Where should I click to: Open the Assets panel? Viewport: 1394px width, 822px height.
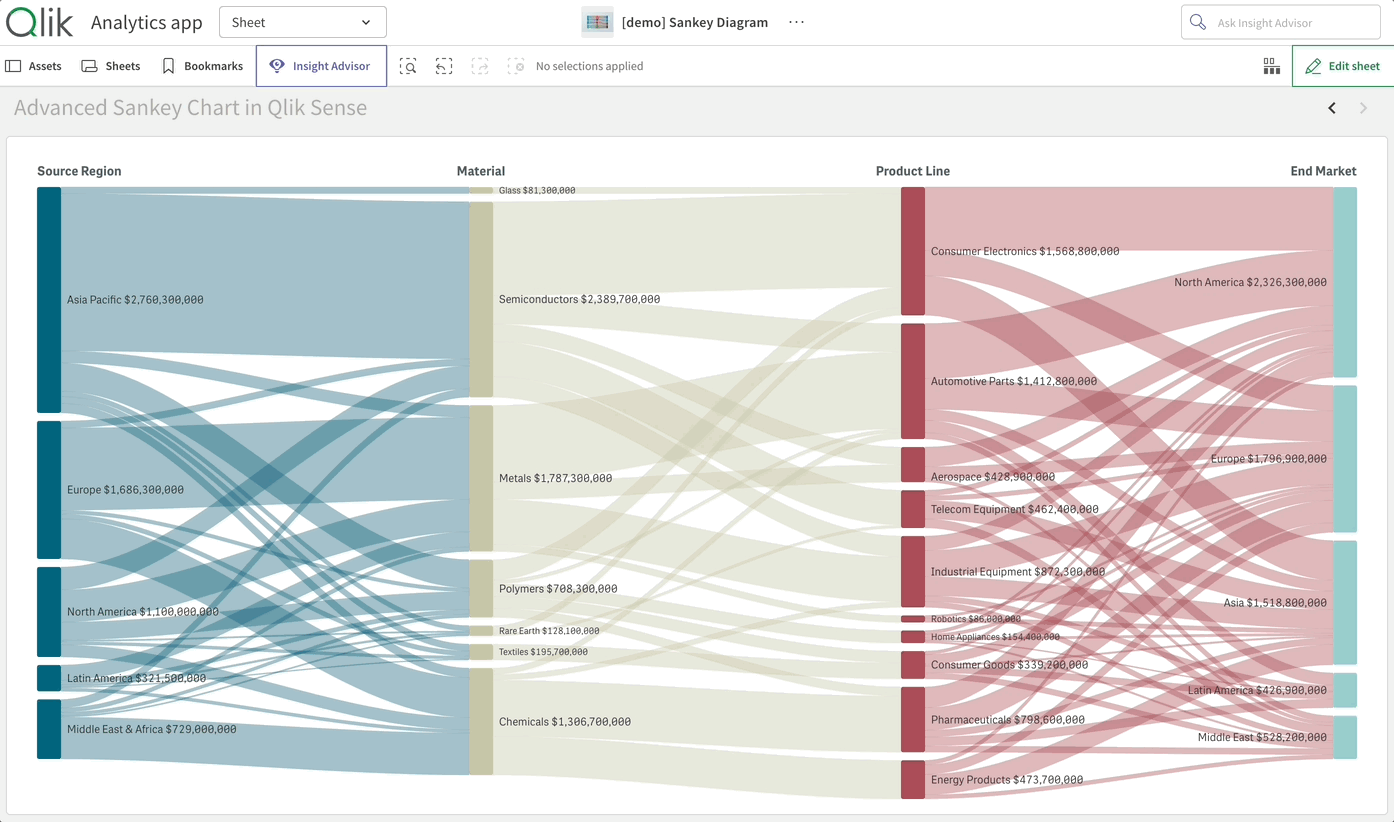pyautogui.click(x=34, y=66)
